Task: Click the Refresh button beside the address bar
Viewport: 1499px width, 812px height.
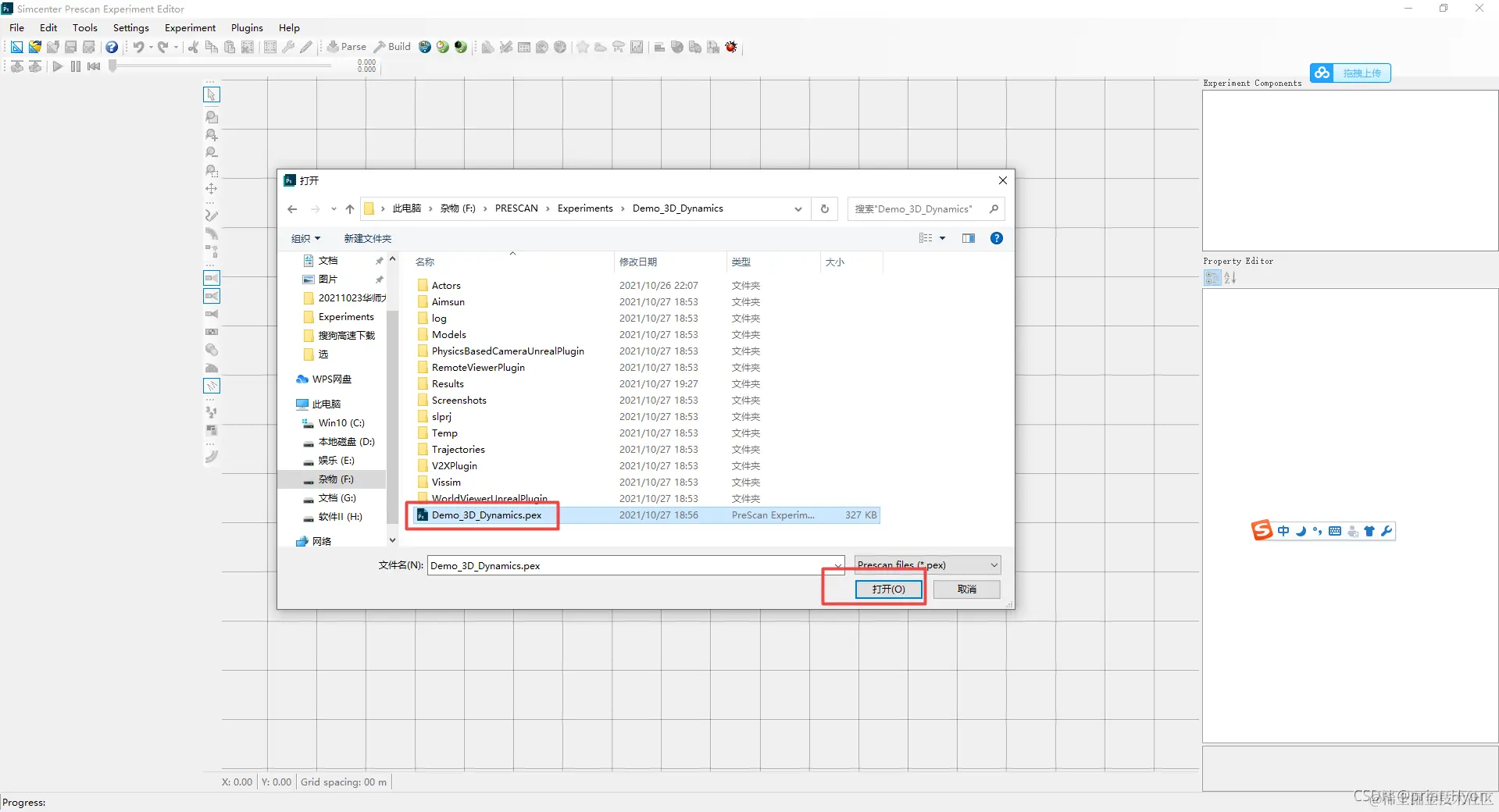Action: (824, 209)
